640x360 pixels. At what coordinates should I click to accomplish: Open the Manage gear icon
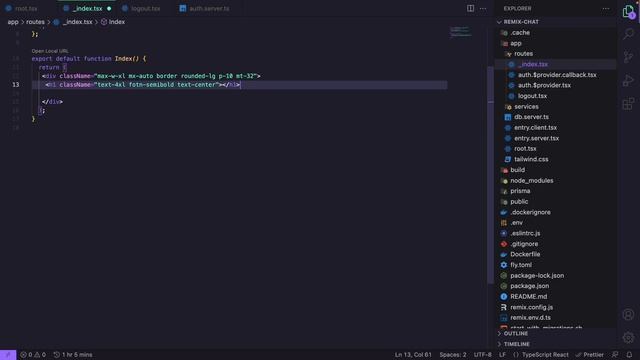tap(628, 338)
